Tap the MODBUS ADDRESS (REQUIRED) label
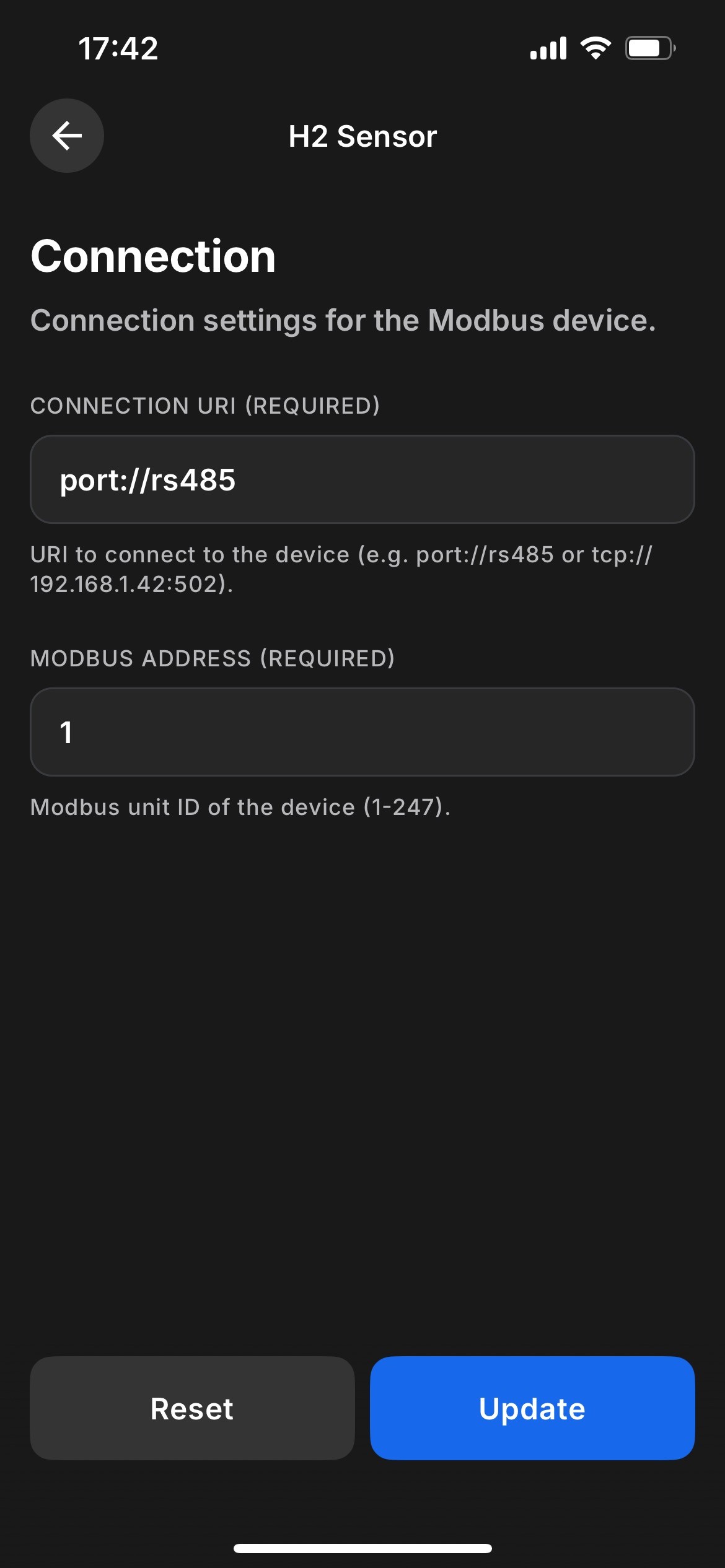The image size is (725, 1568). tap(214, 660)
